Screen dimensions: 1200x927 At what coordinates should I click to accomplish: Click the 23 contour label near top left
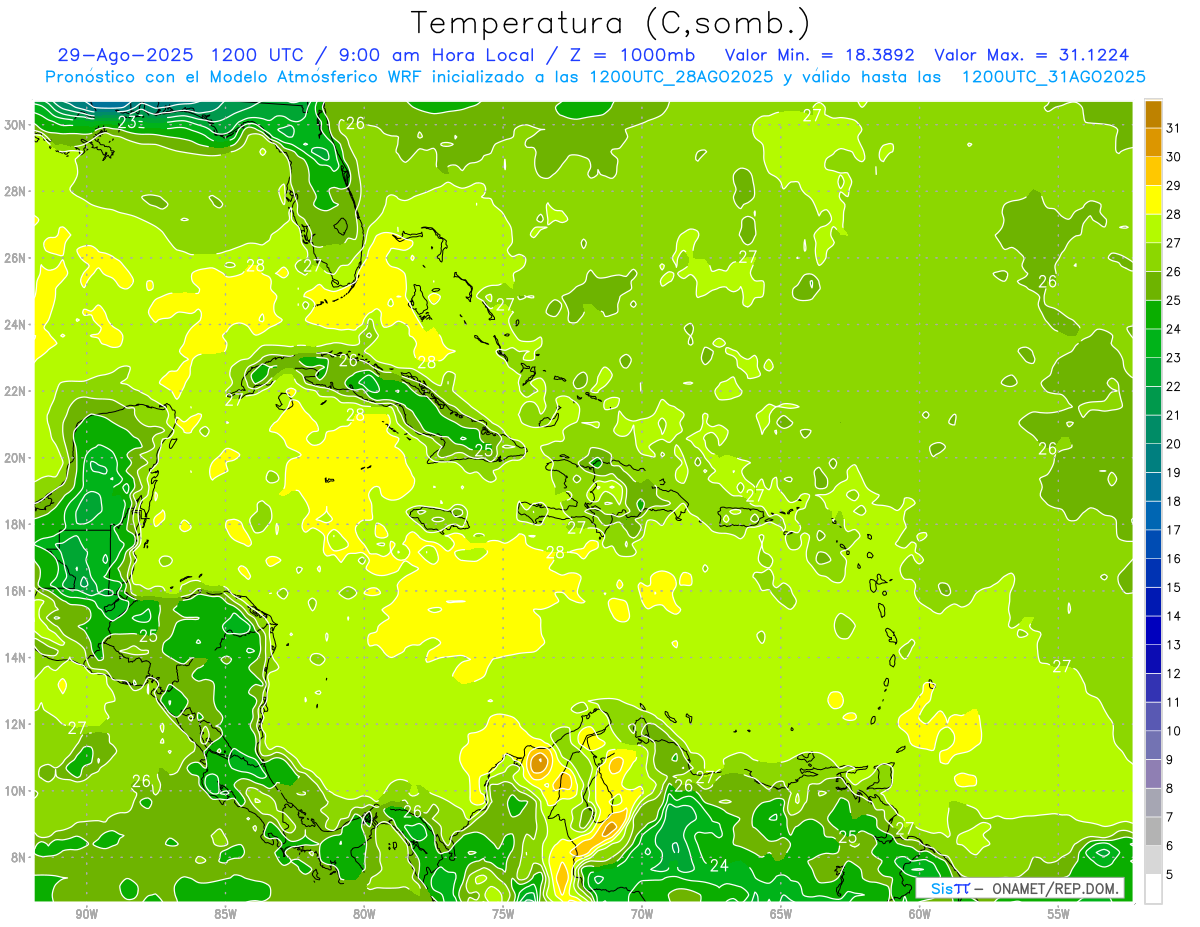point(129,123)
